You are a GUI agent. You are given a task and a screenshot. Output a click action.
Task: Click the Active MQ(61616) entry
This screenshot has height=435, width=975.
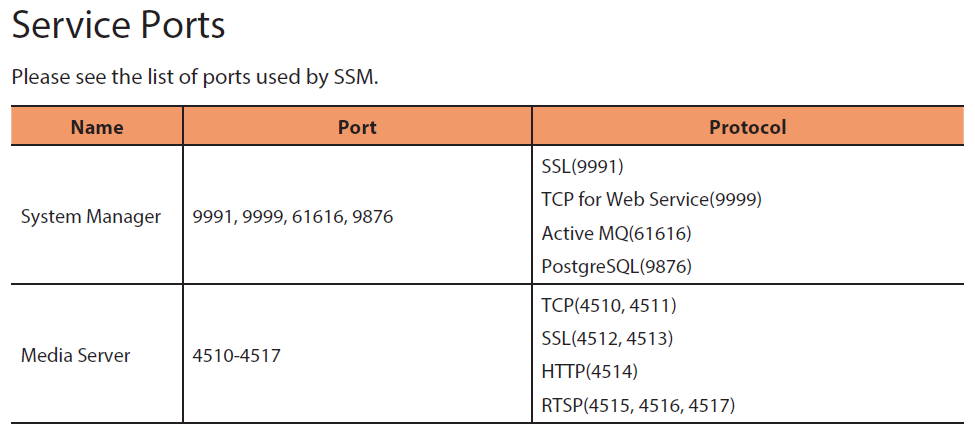pyautogui.click(x=616, y=234)
